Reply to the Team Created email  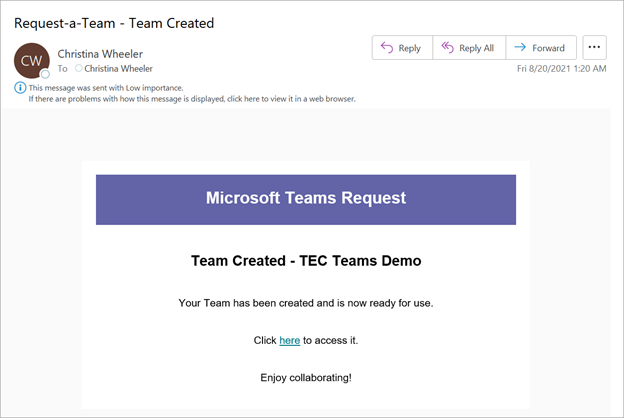(x=402, y=48)
